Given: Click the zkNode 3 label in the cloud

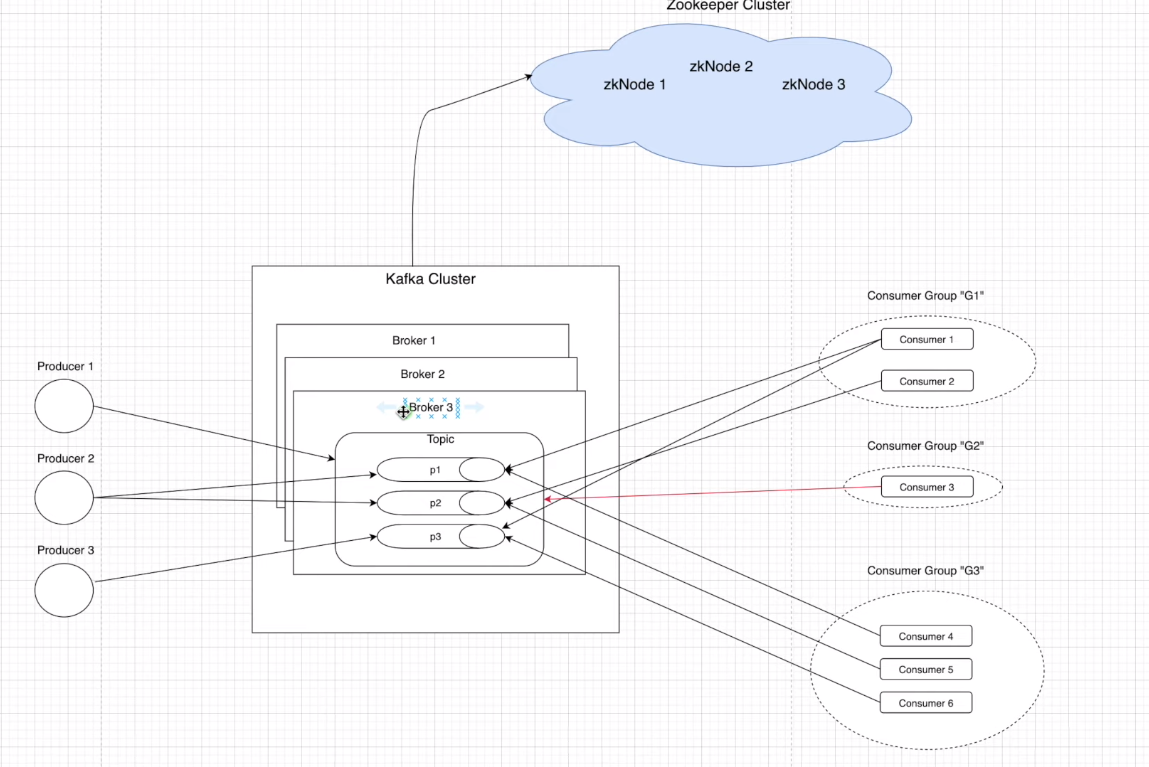Looking at the screenshot, I should tap(813, 85).
